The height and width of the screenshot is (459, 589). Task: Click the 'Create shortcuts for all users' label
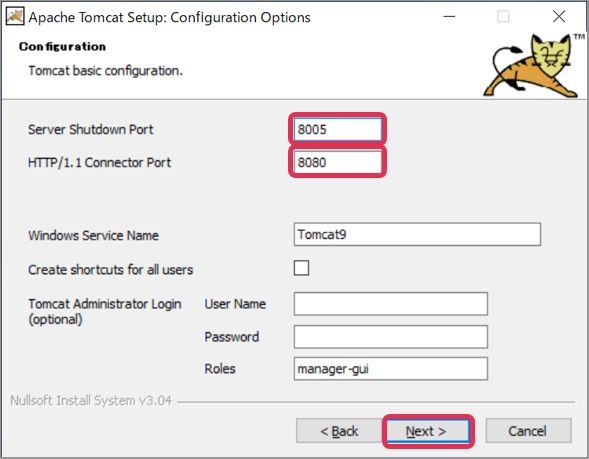coord(110,270)
